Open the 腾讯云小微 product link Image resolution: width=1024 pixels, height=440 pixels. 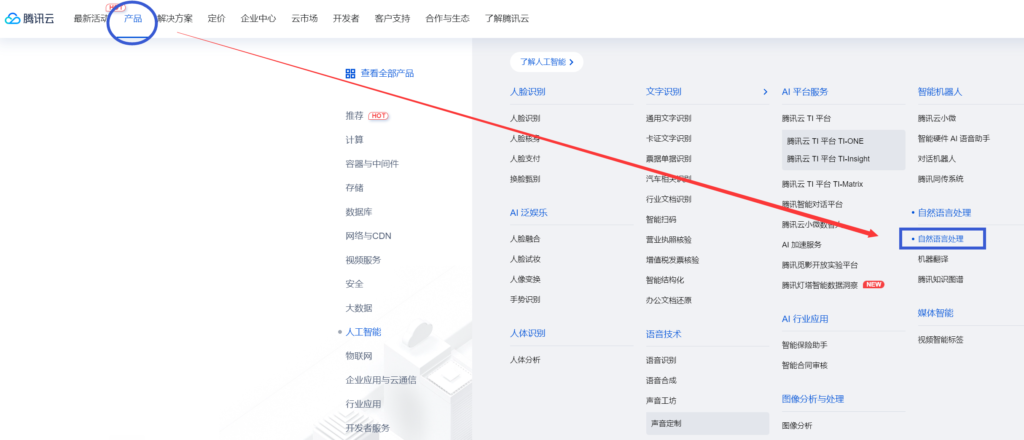point(936,118)
